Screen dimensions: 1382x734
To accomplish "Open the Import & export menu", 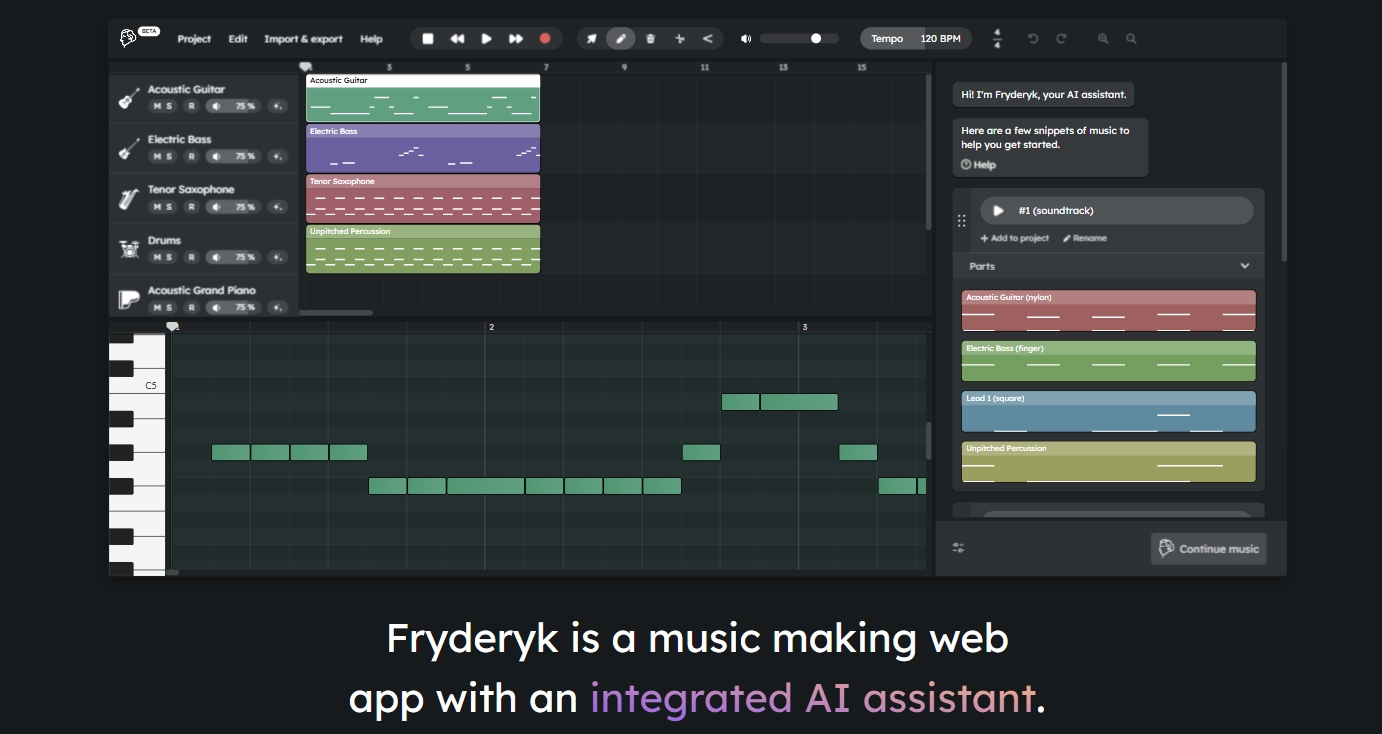I will [x=303, y=39].
